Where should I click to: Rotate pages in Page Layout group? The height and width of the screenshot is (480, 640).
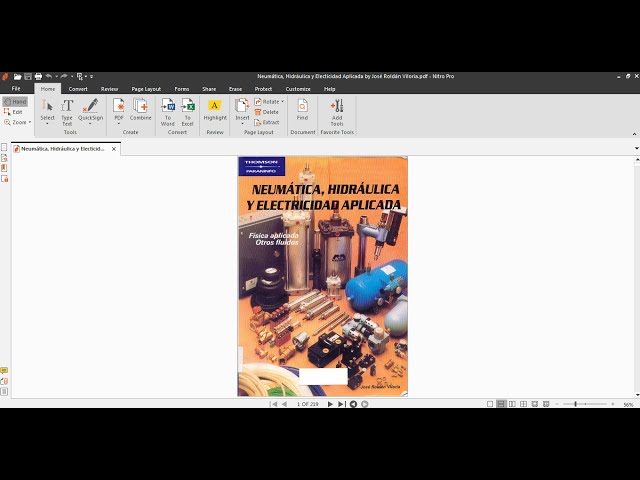click(x=267, y=102)
